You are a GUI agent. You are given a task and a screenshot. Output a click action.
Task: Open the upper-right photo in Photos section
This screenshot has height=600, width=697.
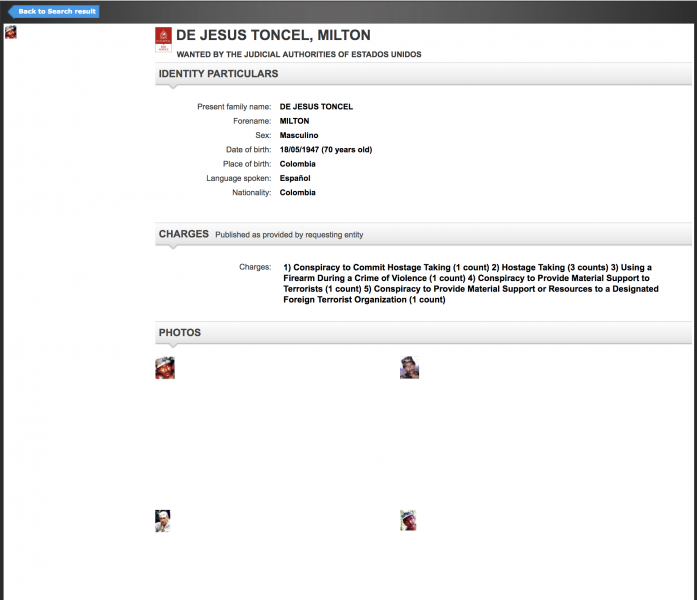click(409, 368)
